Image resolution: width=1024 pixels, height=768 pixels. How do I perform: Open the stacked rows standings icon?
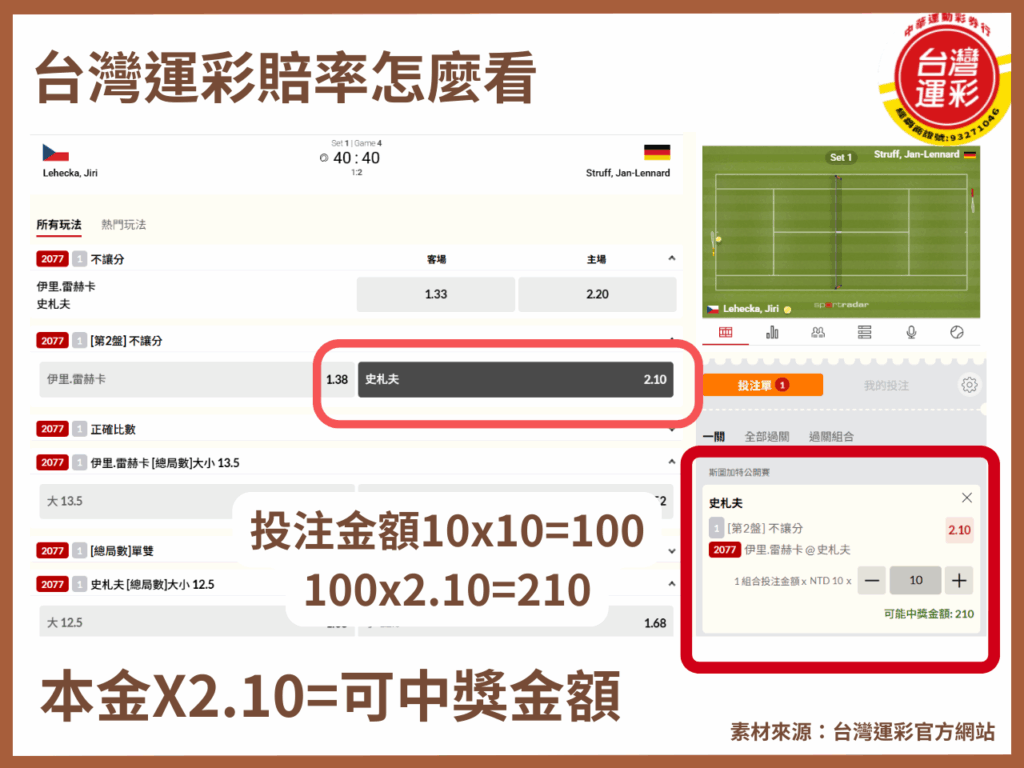865,332
